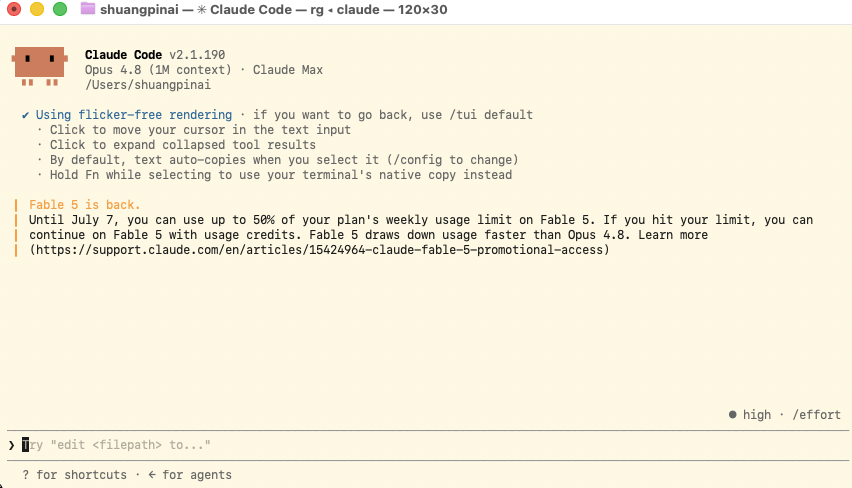Image resolution: width=852 pixels, height=488 pixels.
Task: Focus the "Try edit <filepath> to..." prompt input
Action: pyautogui.click(x=428, y=445)
